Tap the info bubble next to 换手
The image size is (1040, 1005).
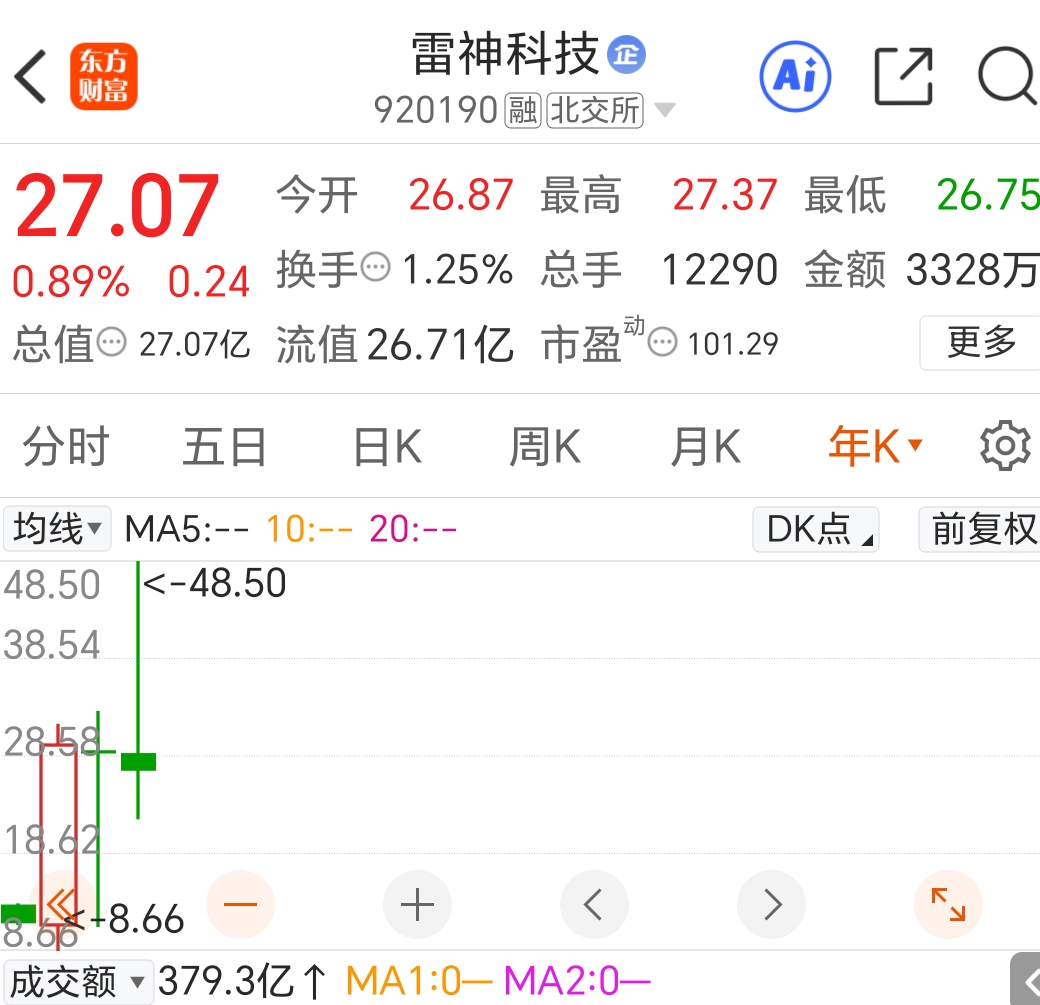(376, 268)
